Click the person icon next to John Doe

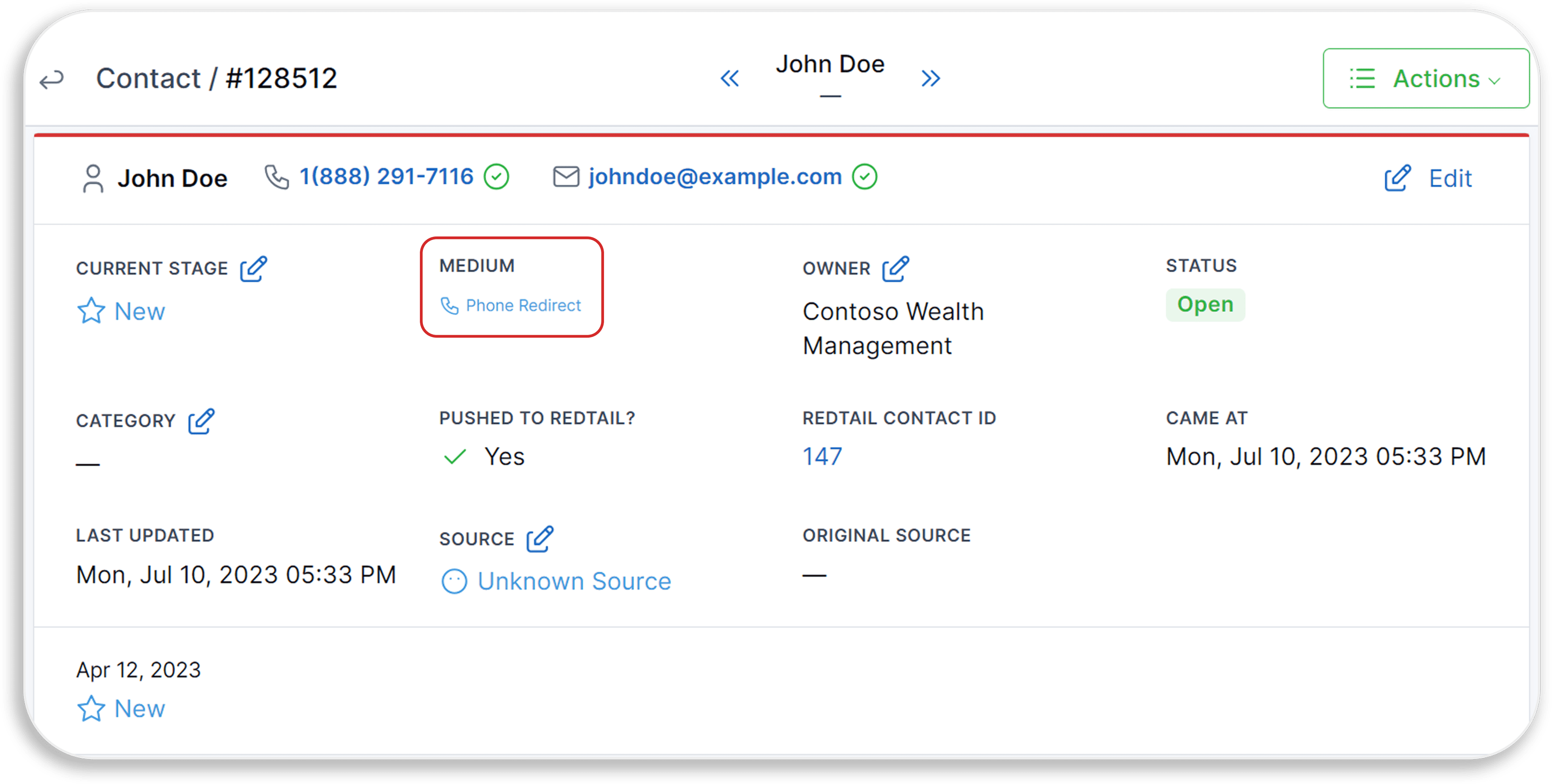[93, 179]
